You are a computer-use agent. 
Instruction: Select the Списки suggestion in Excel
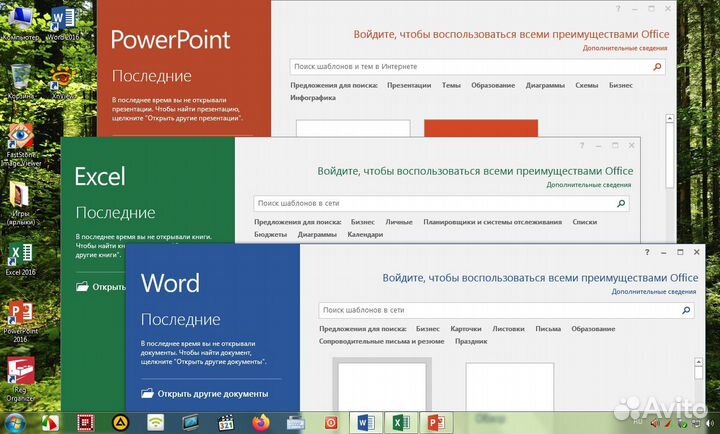pyautogui.click(x=585, y=222)
